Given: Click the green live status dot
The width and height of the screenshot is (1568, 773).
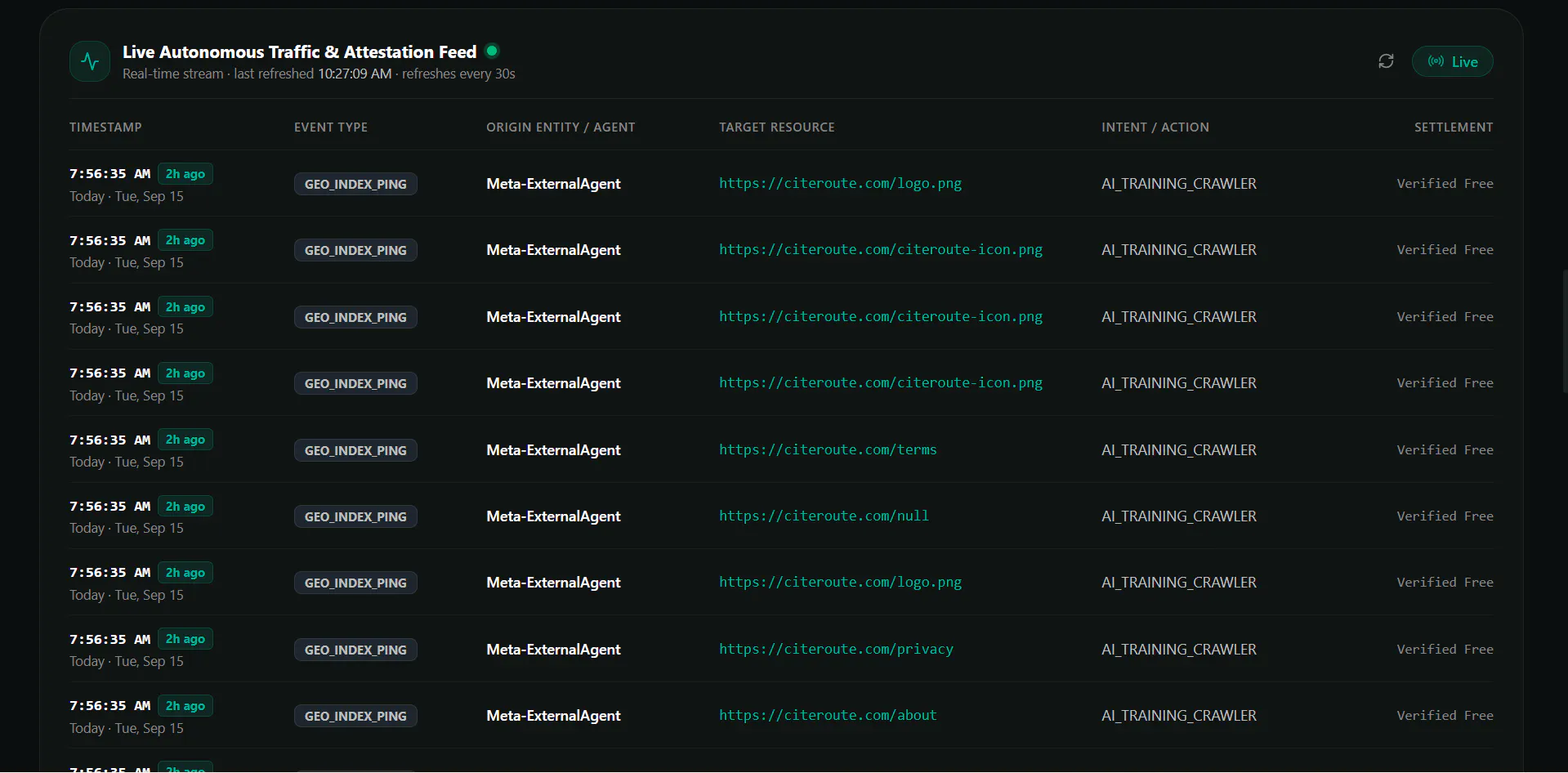Looking at the screenshot, I should [492, 51].
